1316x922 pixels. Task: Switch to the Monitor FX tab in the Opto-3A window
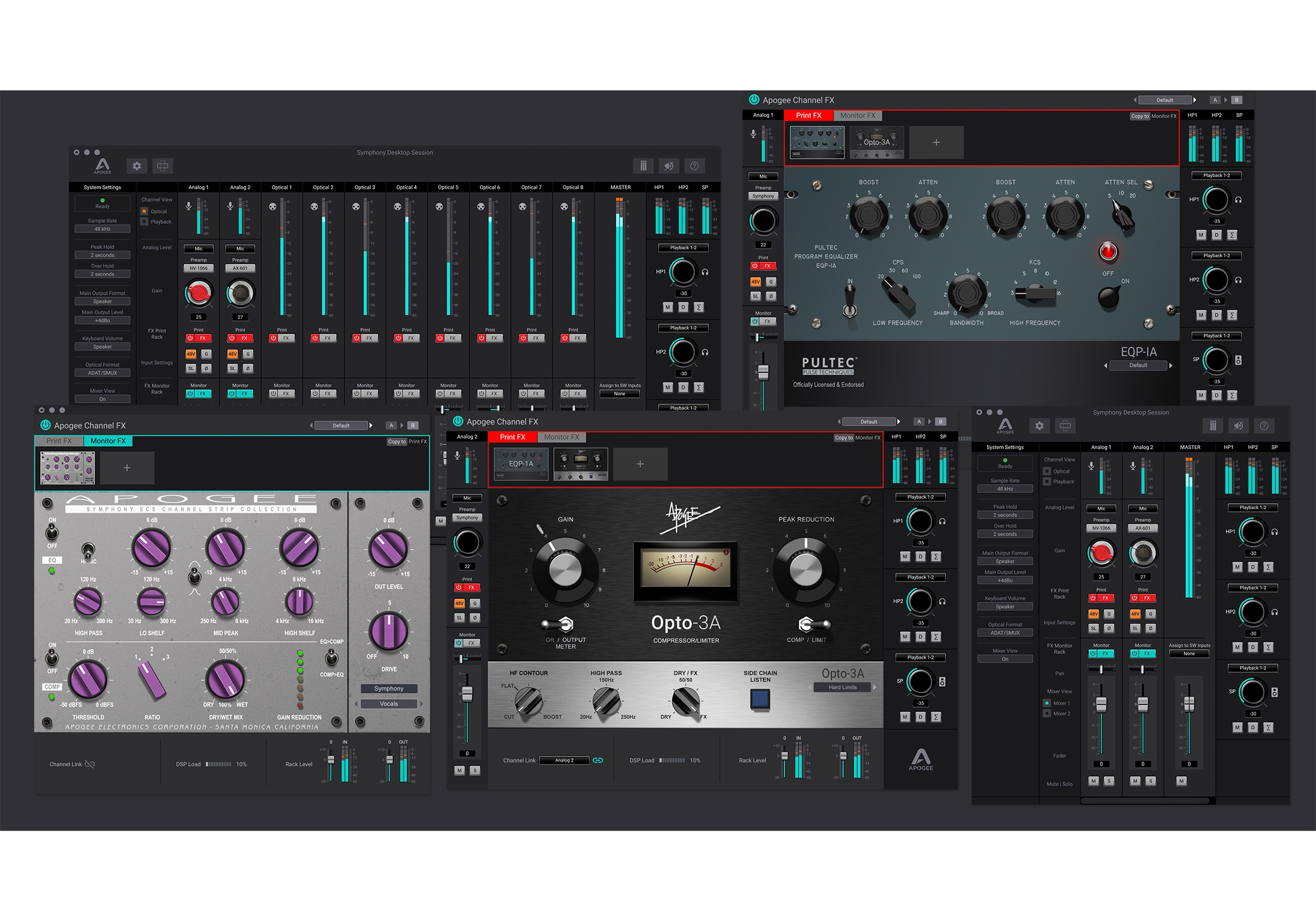click(x=562, y=437)
